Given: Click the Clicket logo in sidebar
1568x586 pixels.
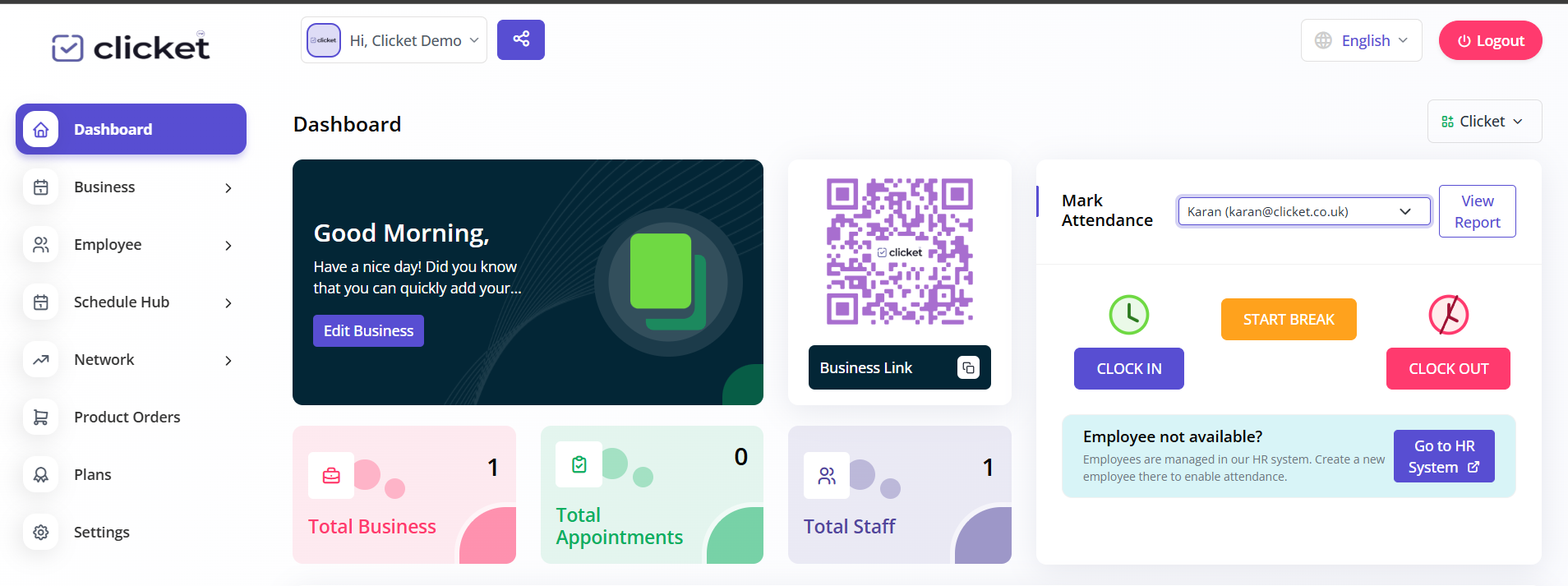Looking at the screenshot, I should coord(131,47).
